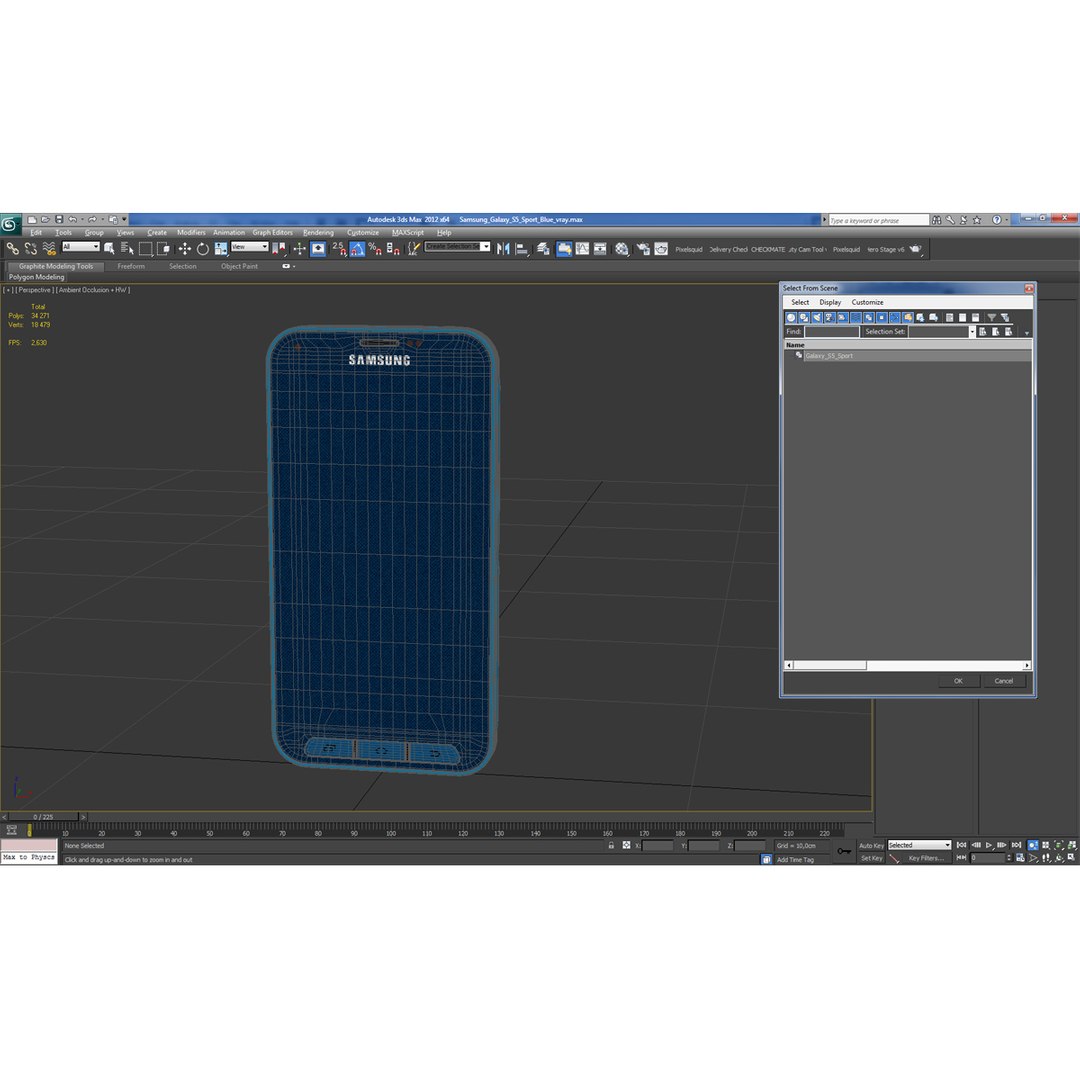Open the 3ds Max application button

pyautogui.click(x=10, y=223)
